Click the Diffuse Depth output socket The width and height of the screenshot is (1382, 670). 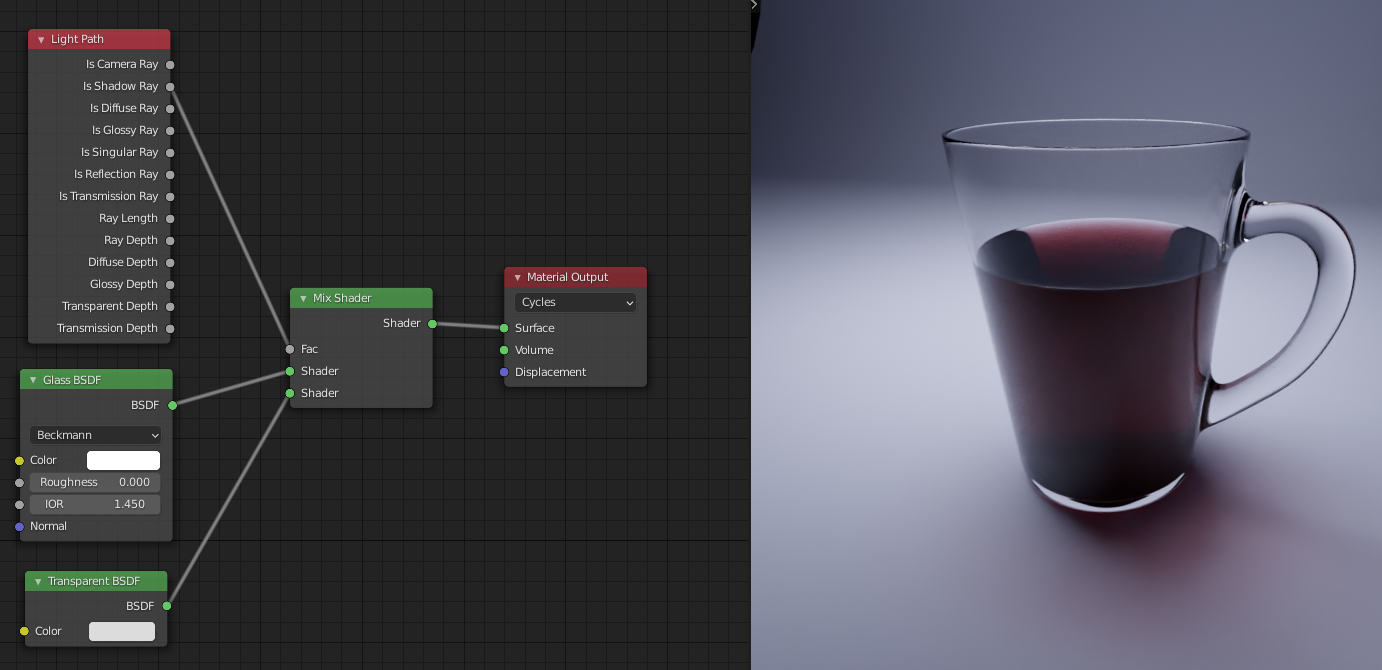click(x=170, y=263)
